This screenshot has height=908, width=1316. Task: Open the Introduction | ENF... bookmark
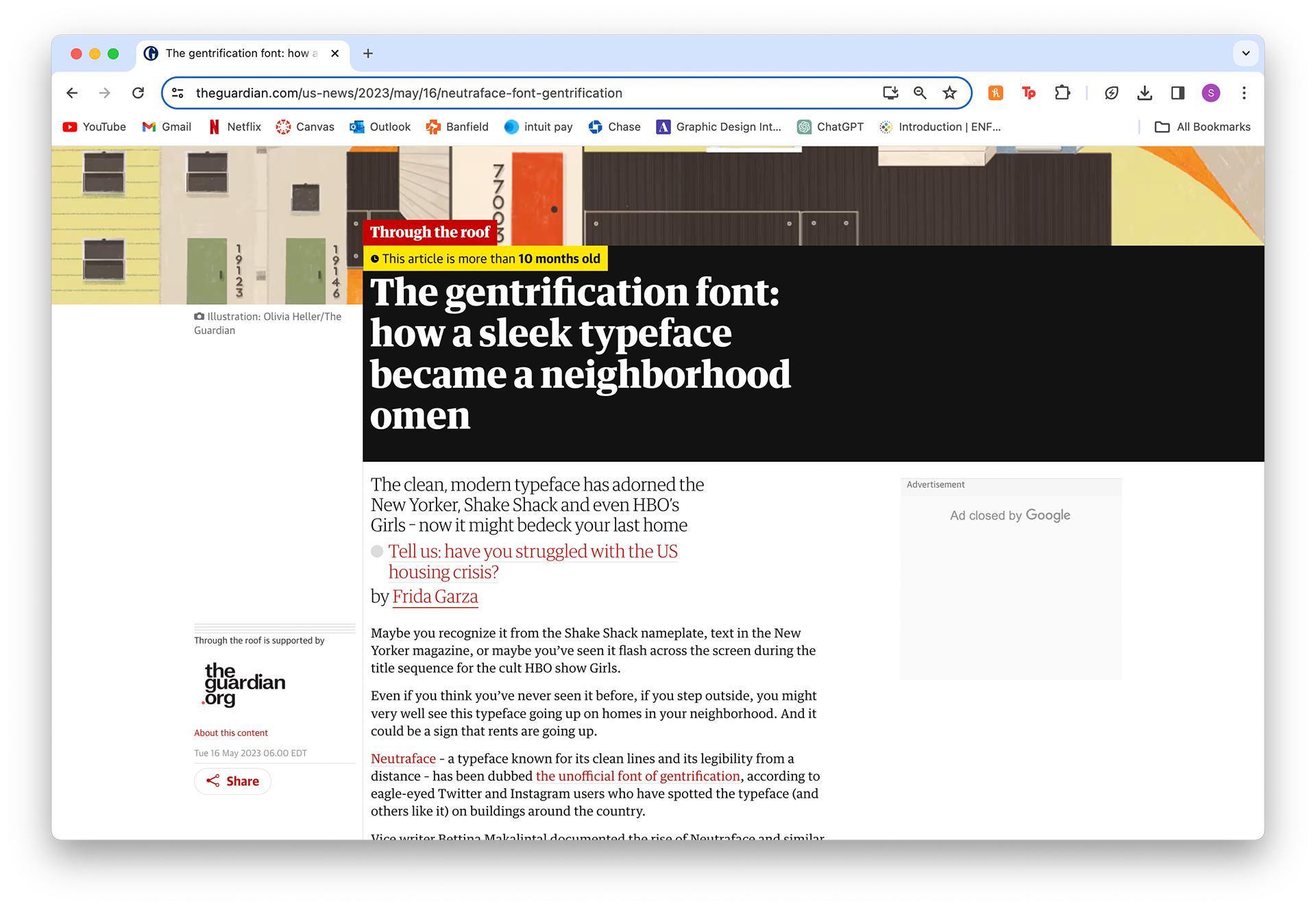pos(940,127)
